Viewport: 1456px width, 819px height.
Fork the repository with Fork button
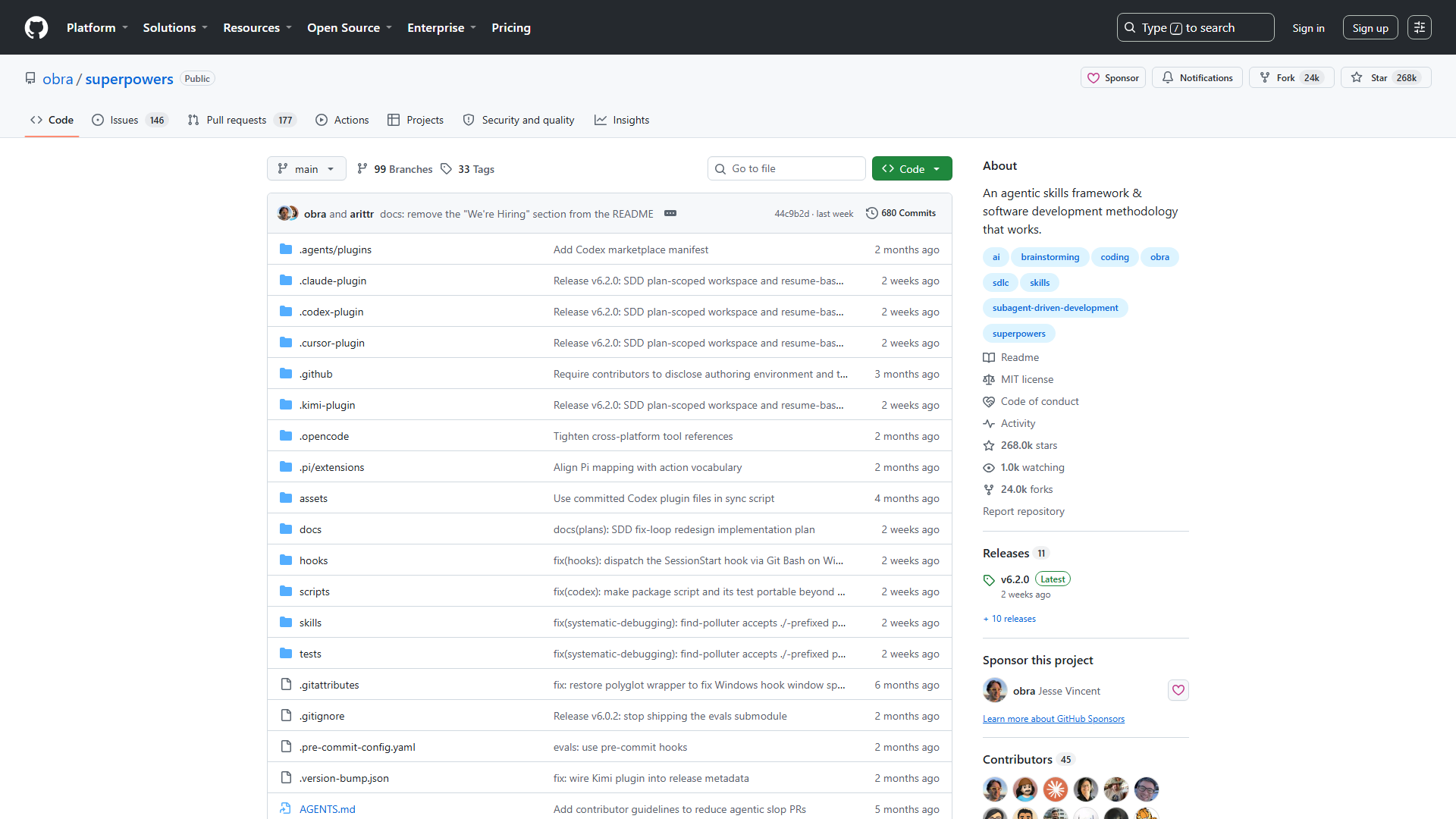(1291, 77)
